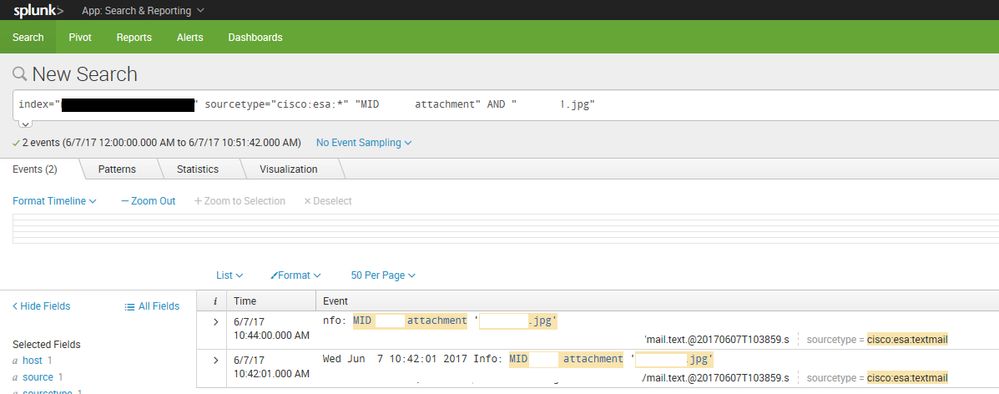The width and height of the screenshot is (999, 394).
Task: Change the 50 Per Page setting
Action: [383, 275]
